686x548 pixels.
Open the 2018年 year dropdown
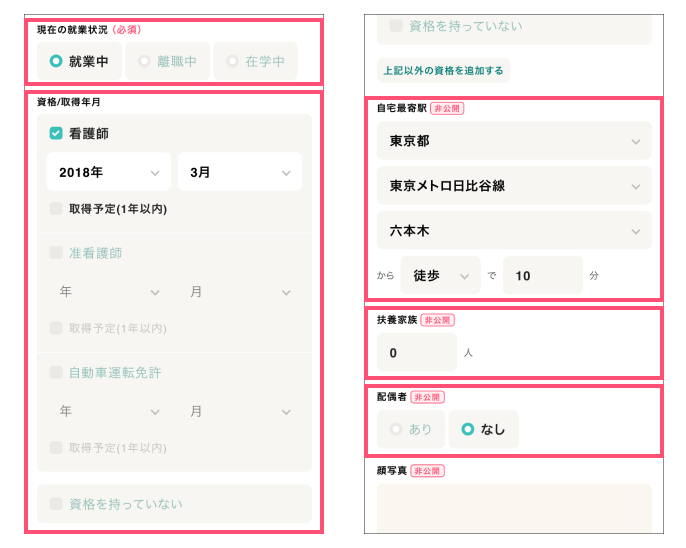(x=108, y=172)
